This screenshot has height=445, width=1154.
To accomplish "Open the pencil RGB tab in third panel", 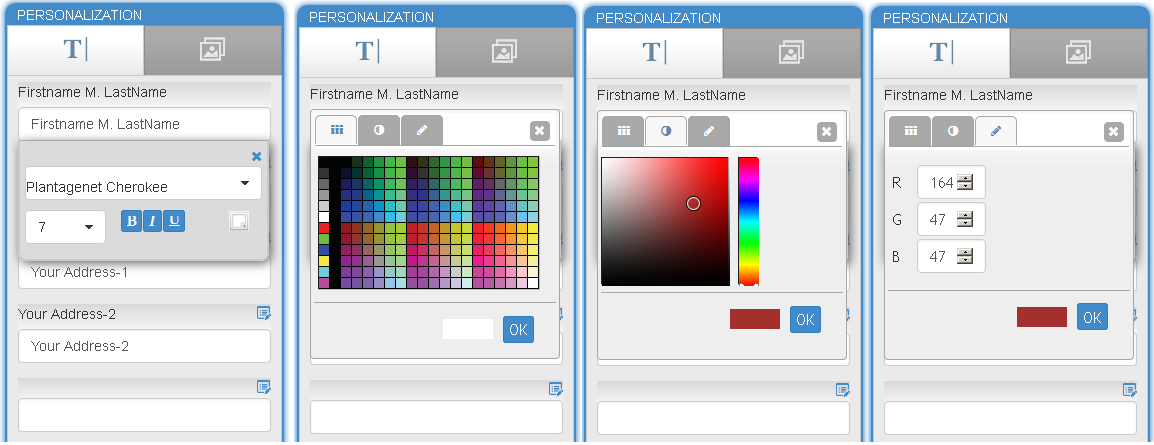I will click(709, 131).
